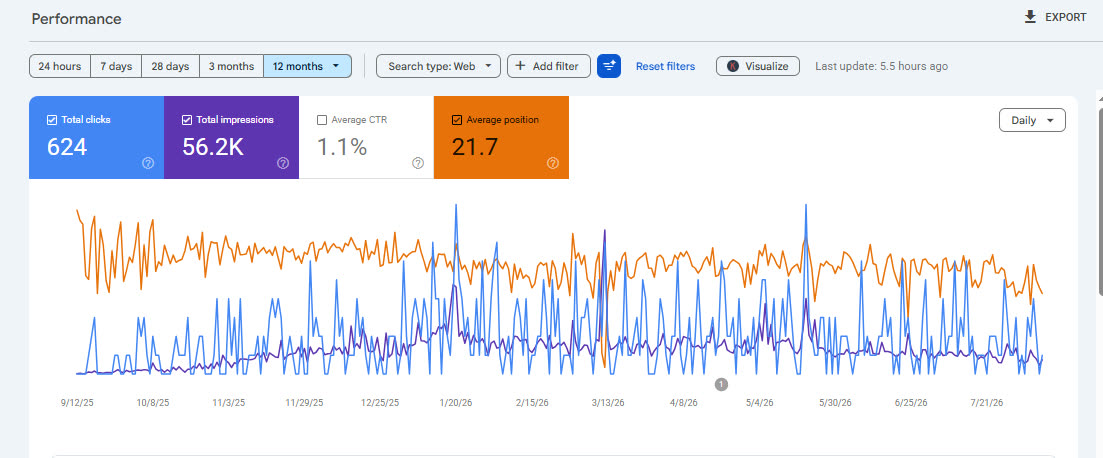
Task: Select the 12 months range tab label
Action: pos(298,66)
